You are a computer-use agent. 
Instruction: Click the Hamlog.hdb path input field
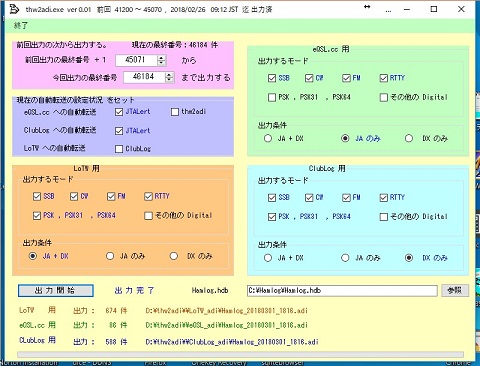point(342,290)
